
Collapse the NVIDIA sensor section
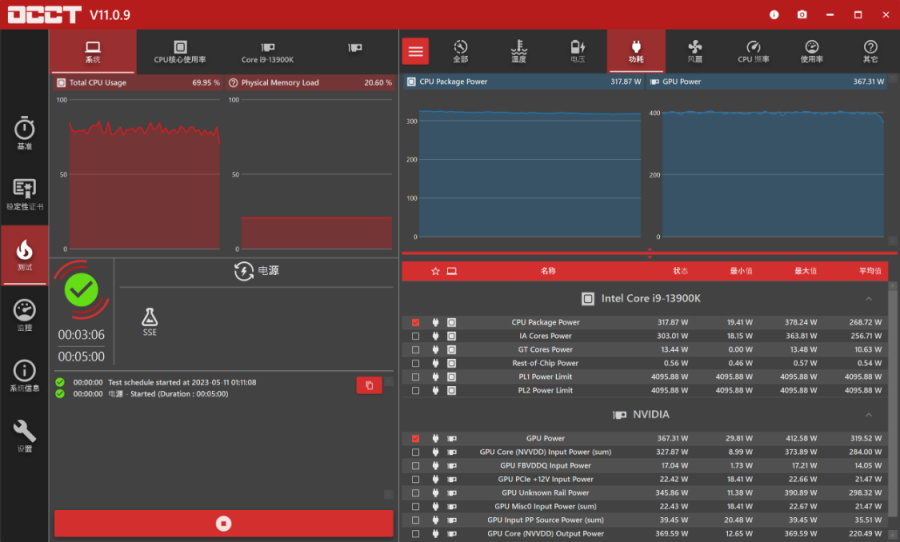click(868, 415)
